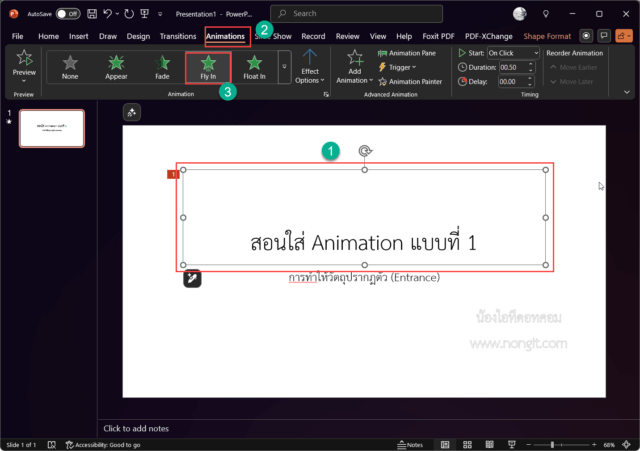Image resolution: width=640 pixels, height=451 pixels.
Task: Open the View tab
Action: [378, 36]
